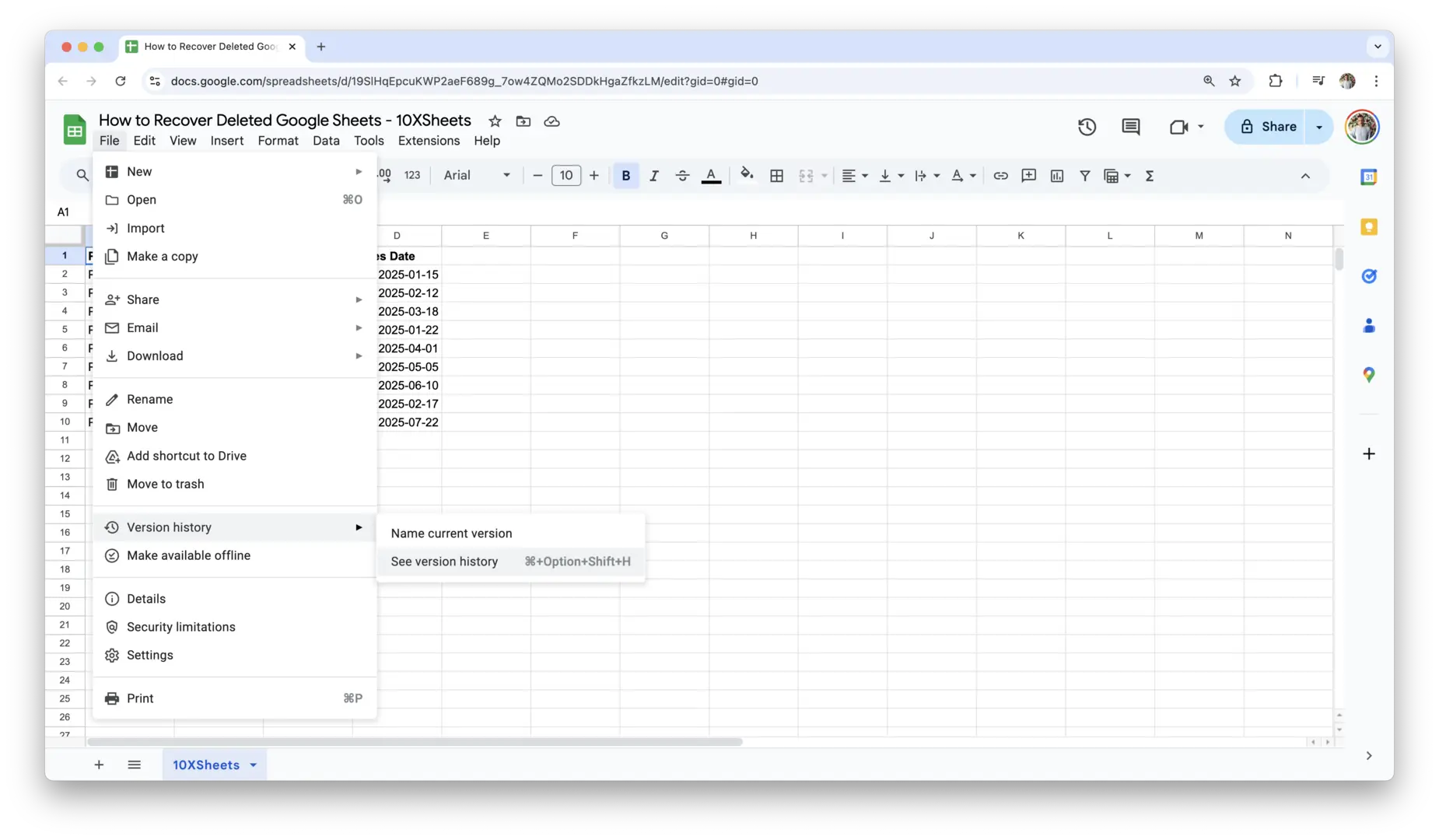Viewport: 1439px width, 840px height.
Task: Insert a comment from the toolbar
Action: [x=1028, y=176]
